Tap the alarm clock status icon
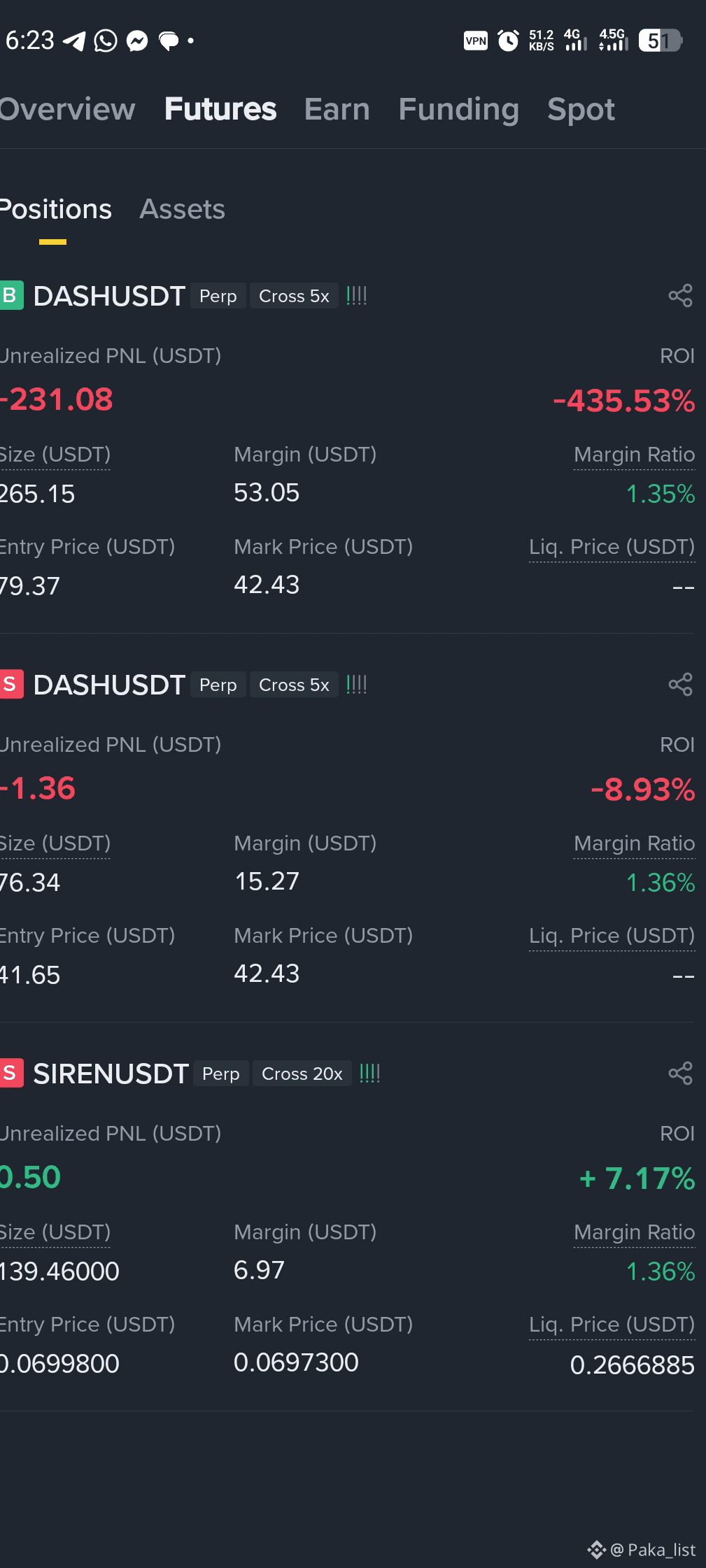The image size is (706, 1568). click(x=508, y=41)
